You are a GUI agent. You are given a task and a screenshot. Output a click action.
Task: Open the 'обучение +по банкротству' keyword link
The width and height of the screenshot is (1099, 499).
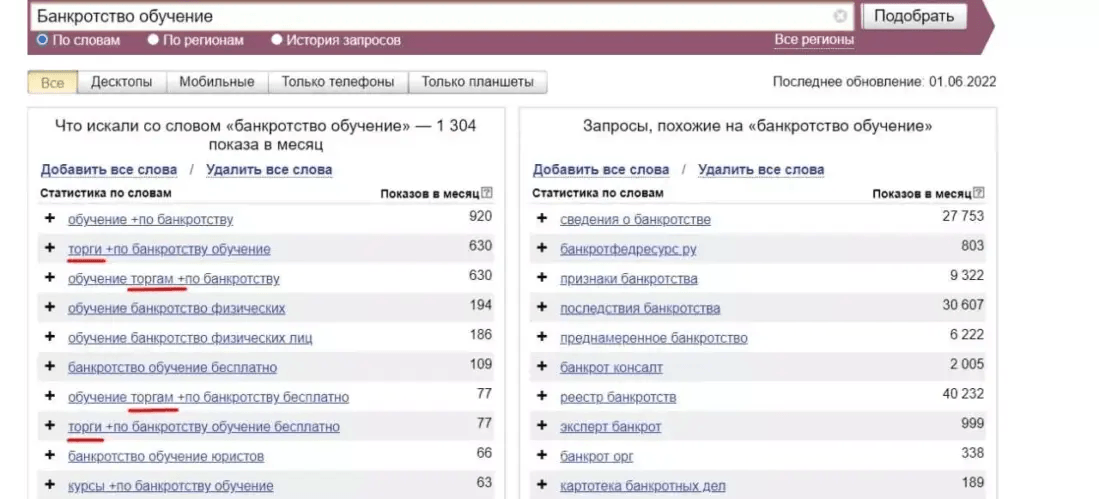point(151,219)
